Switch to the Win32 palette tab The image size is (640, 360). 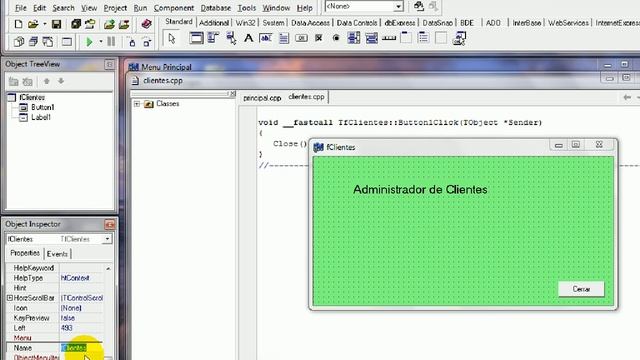[245, 23]
